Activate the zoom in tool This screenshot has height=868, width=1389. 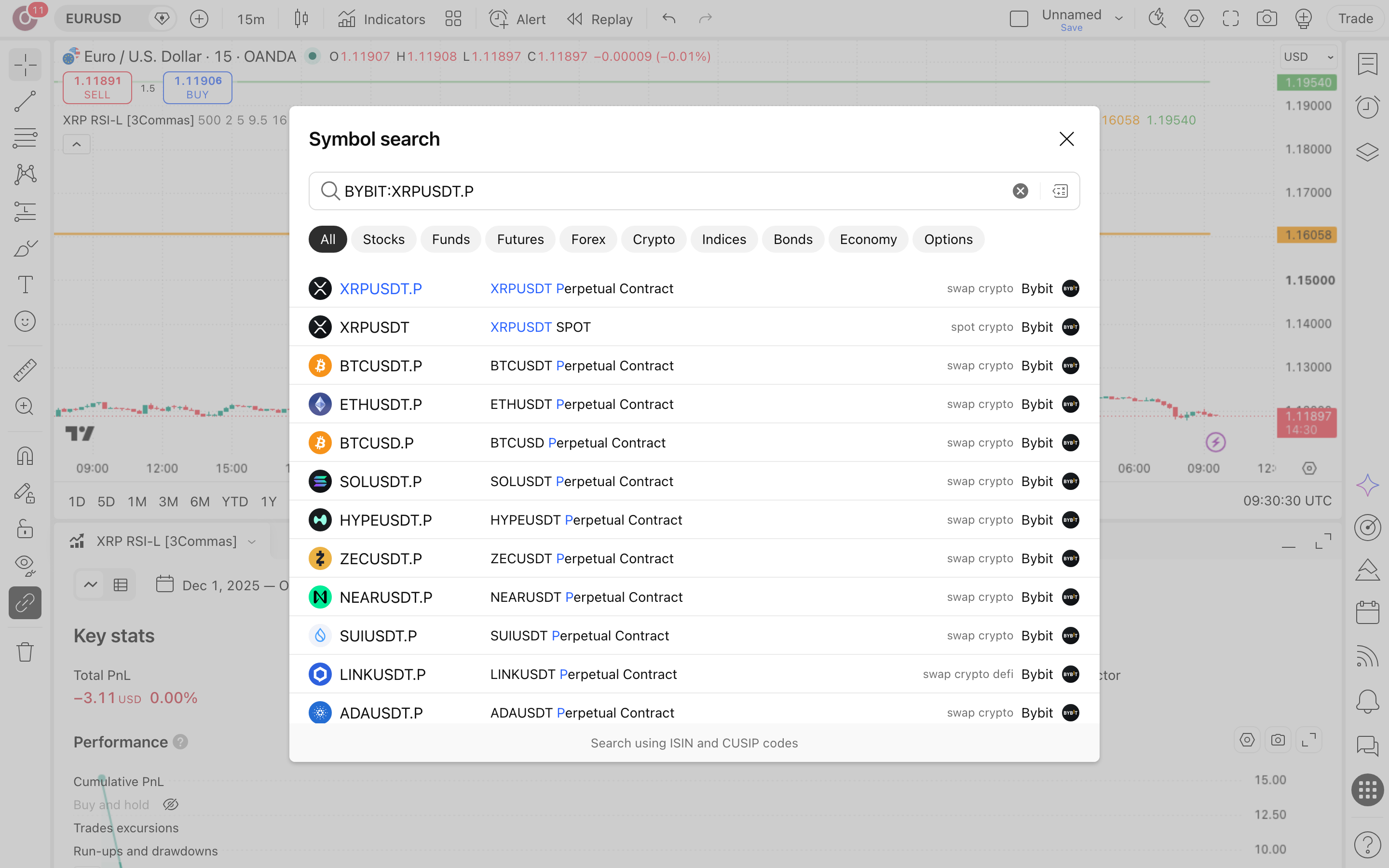pyautogui.click(x=25, y=407)
